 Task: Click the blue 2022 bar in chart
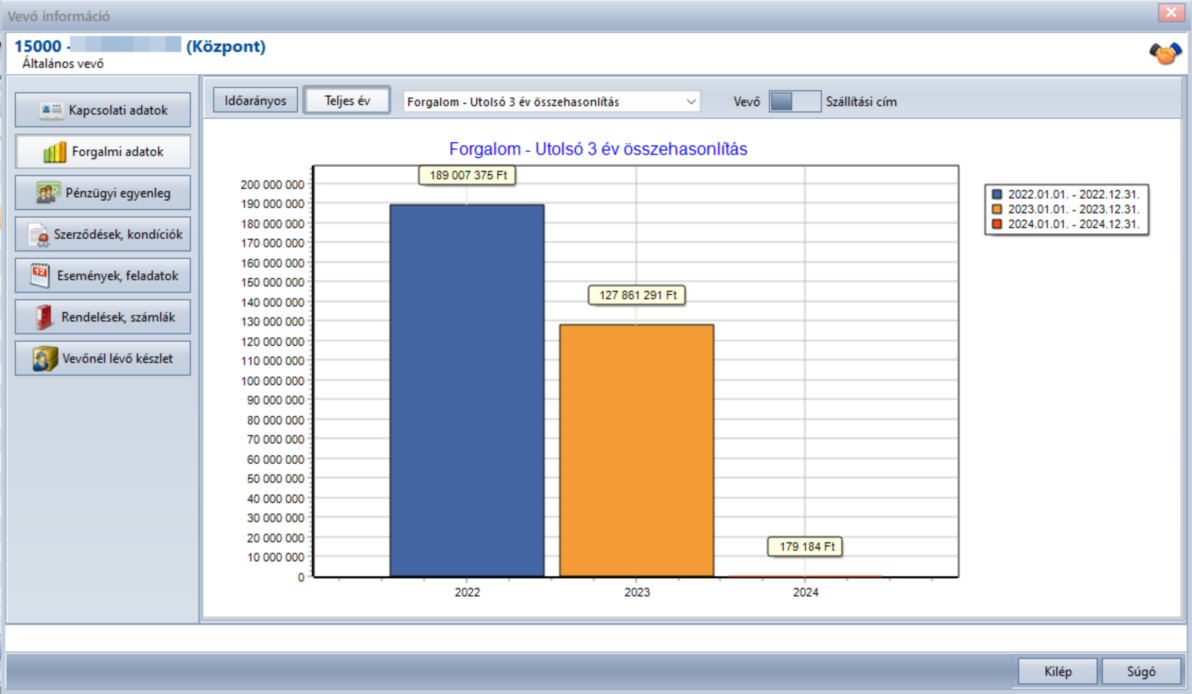pos(467,391)
